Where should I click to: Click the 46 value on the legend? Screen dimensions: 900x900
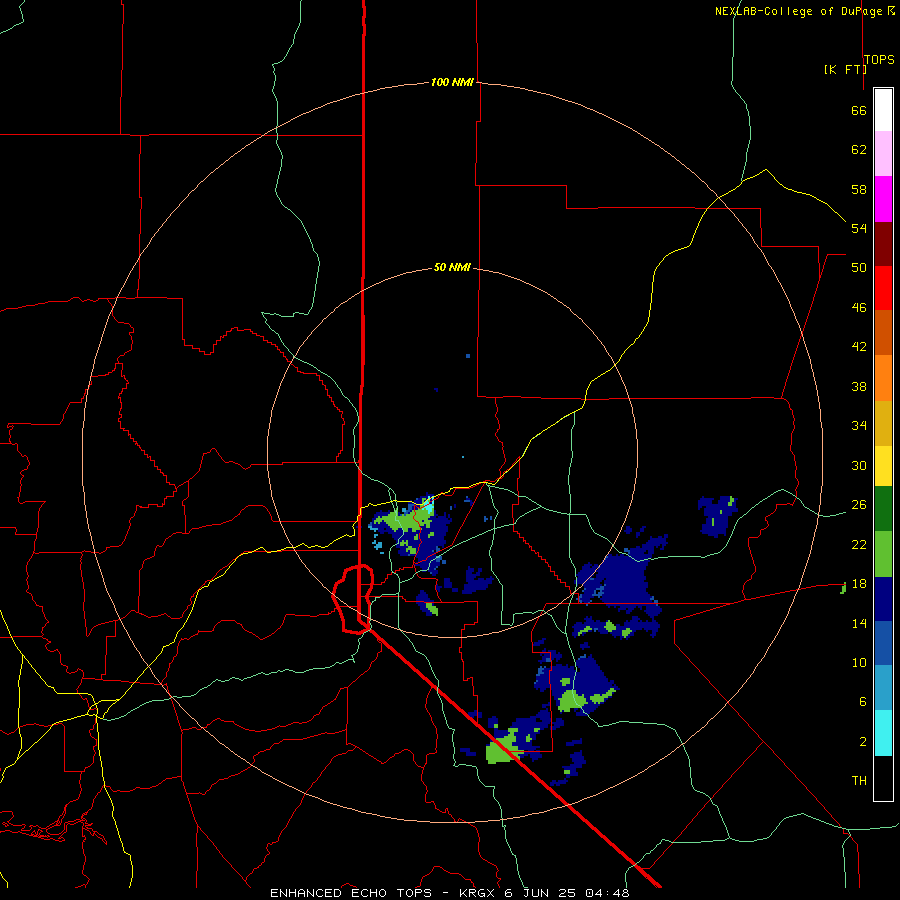[x=859, y=308]
